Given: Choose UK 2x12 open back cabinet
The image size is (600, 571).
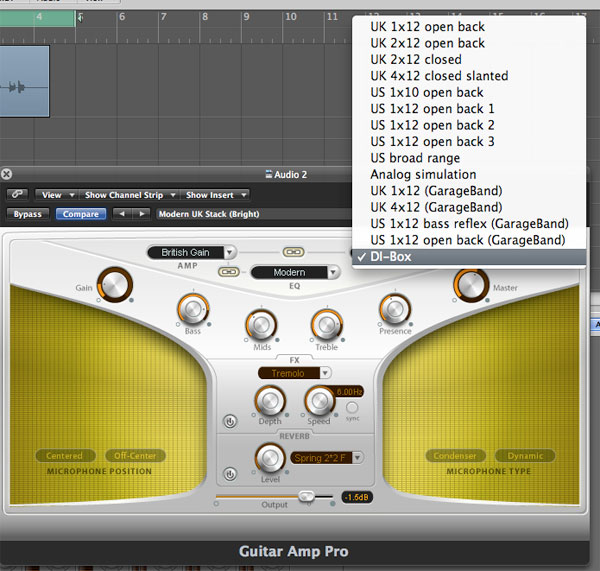Looking at the screenshot, I should (x=469, y=43).
